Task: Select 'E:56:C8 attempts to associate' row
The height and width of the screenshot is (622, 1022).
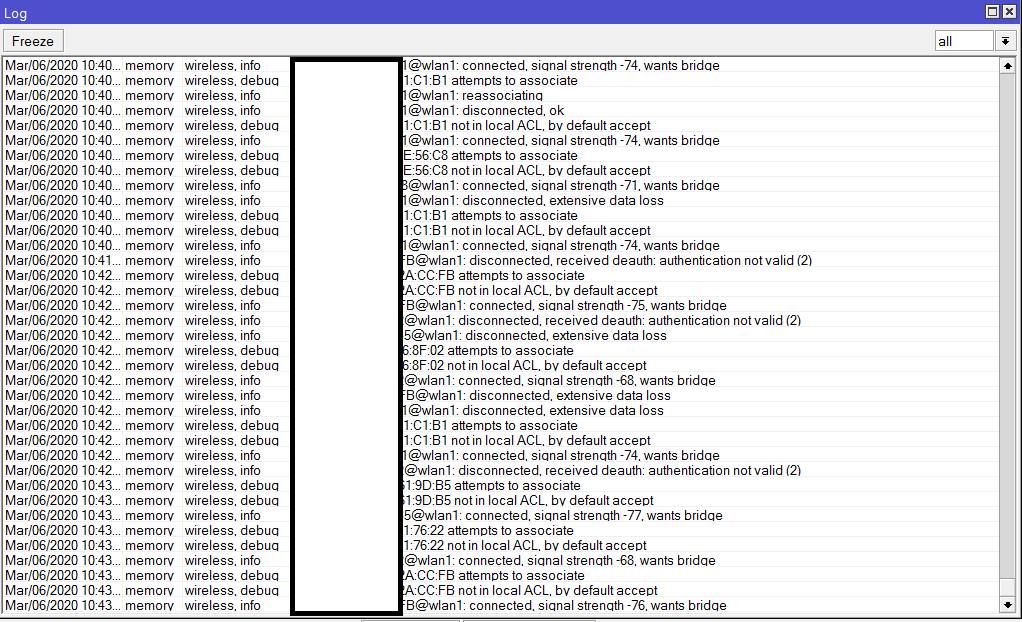Action: tap(501, 156)
